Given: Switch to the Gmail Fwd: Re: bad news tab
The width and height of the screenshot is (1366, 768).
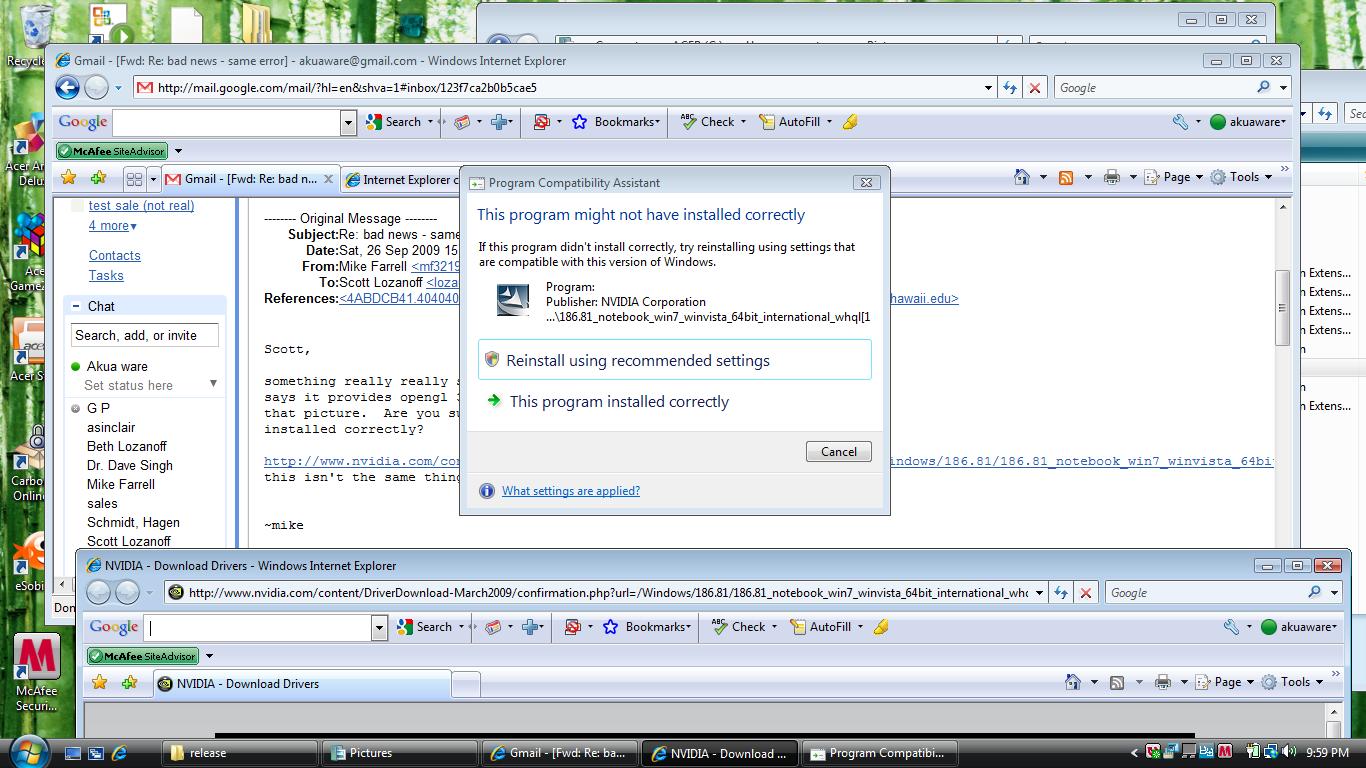Looking at the screenshot, I should pos(250,179).
